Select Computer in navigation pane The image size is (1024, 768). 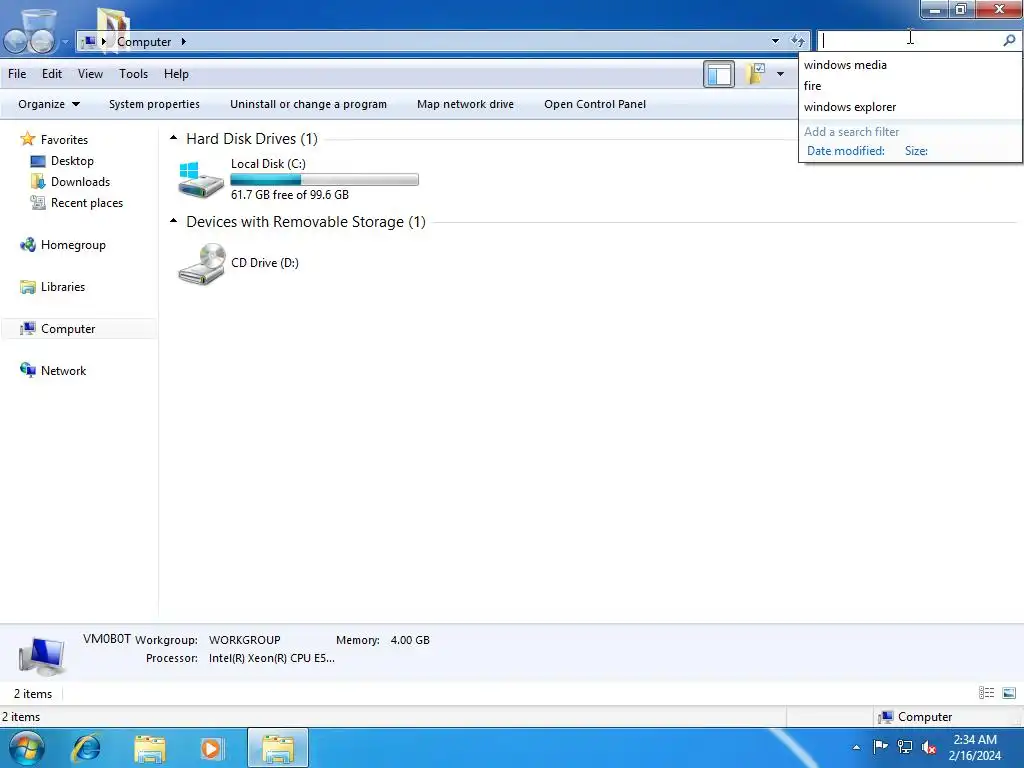point(68,329)
